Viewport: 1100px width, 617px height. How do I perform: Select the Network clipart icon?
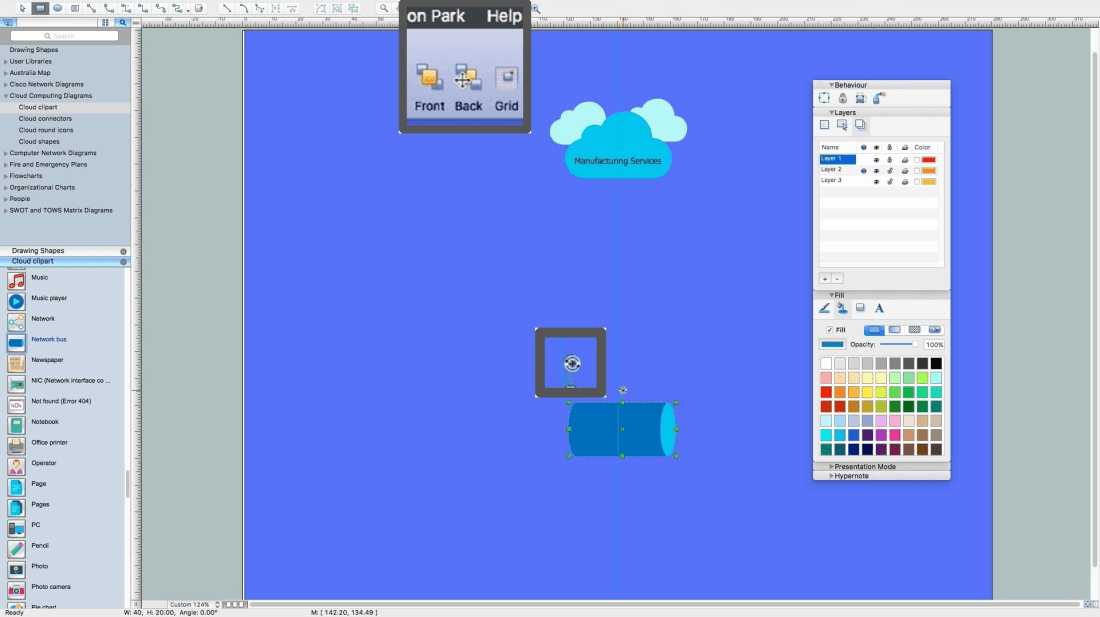(x=16, y=322)
